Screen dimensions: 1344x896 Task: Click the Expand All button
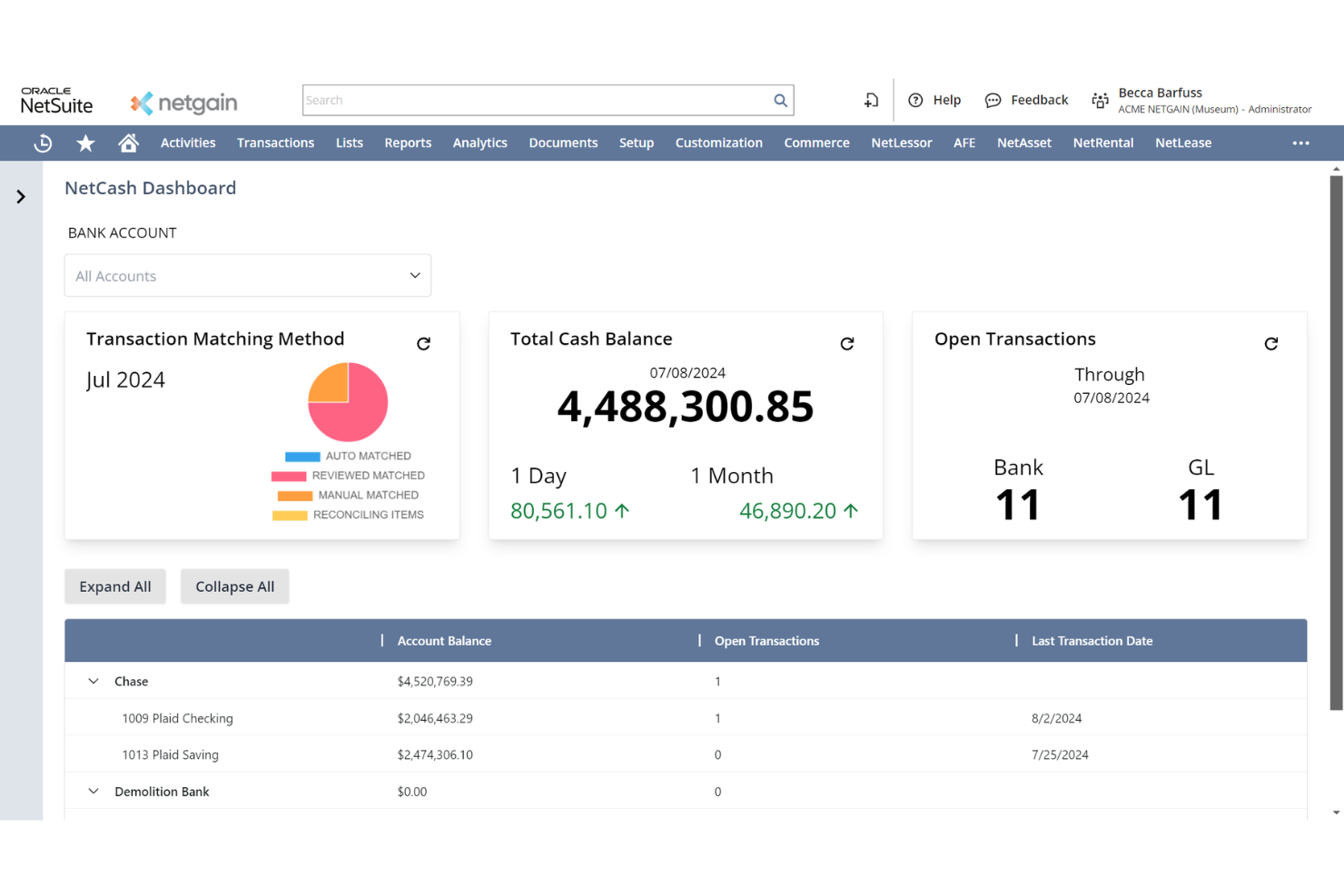[114, 586]
